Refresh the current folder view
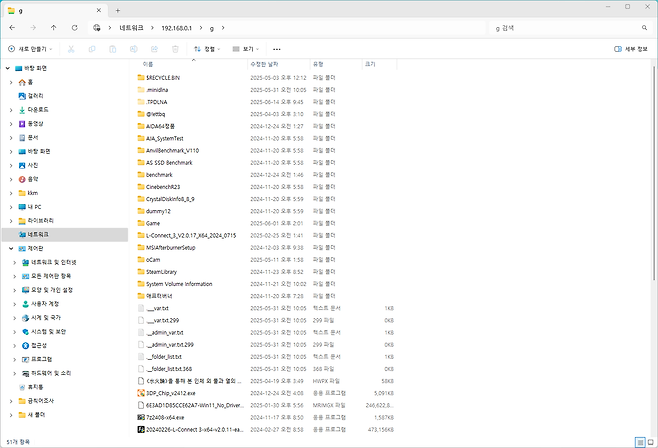658x448 pixels. (75, 28)
